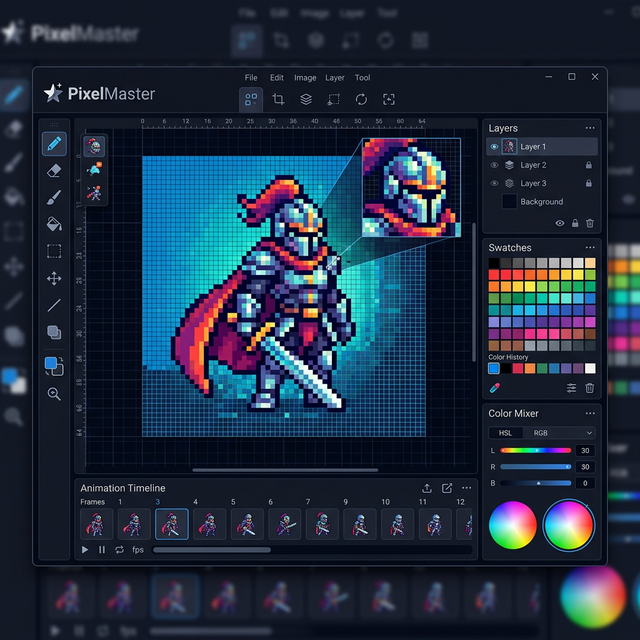Click the B slider in Color Mixer
The width and height of the screenshot is (640, 640).
click(x=536, y=483)
